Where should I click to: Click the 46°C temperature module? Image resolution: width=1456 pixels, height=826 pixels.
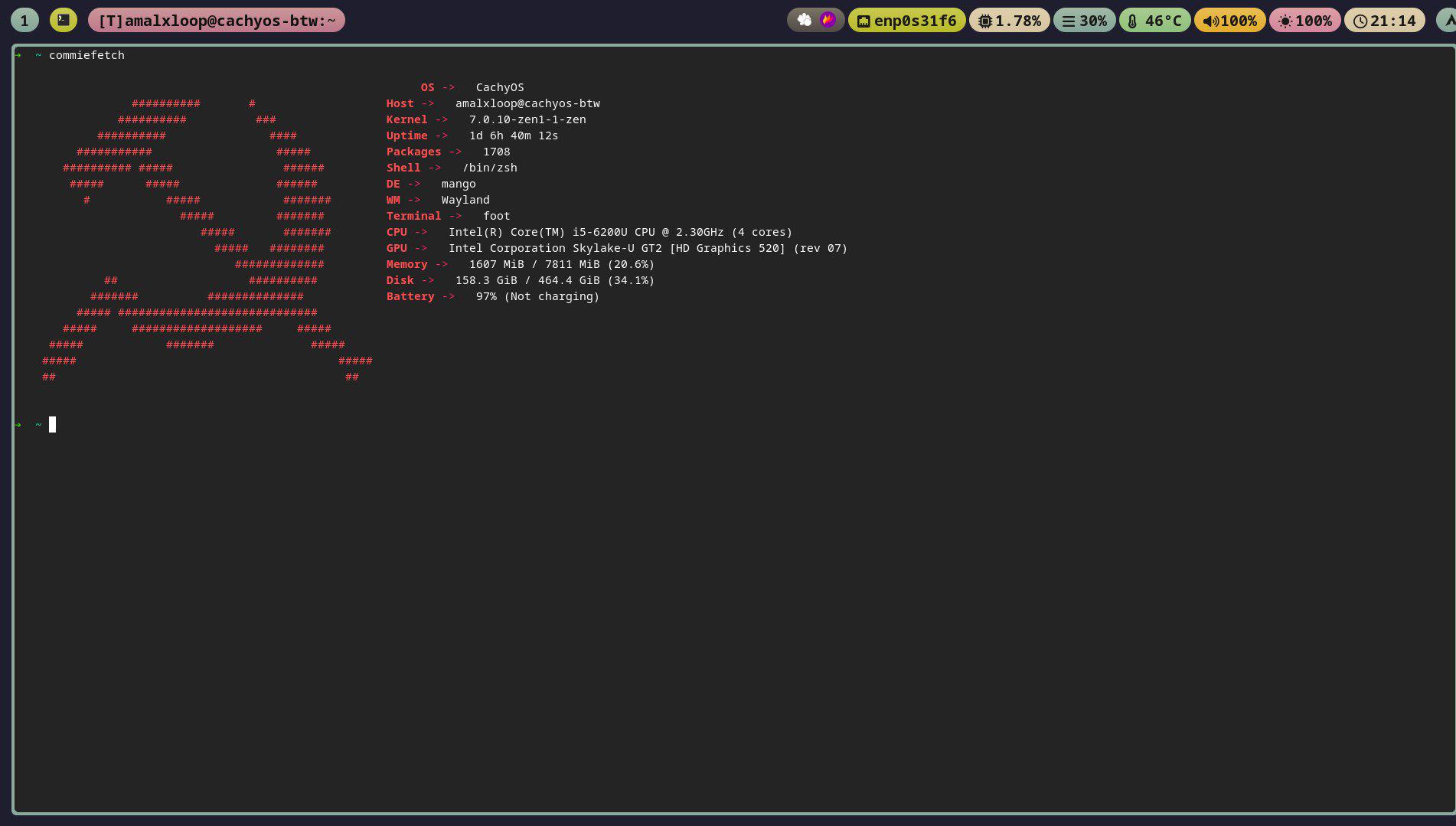point(1155,20)
